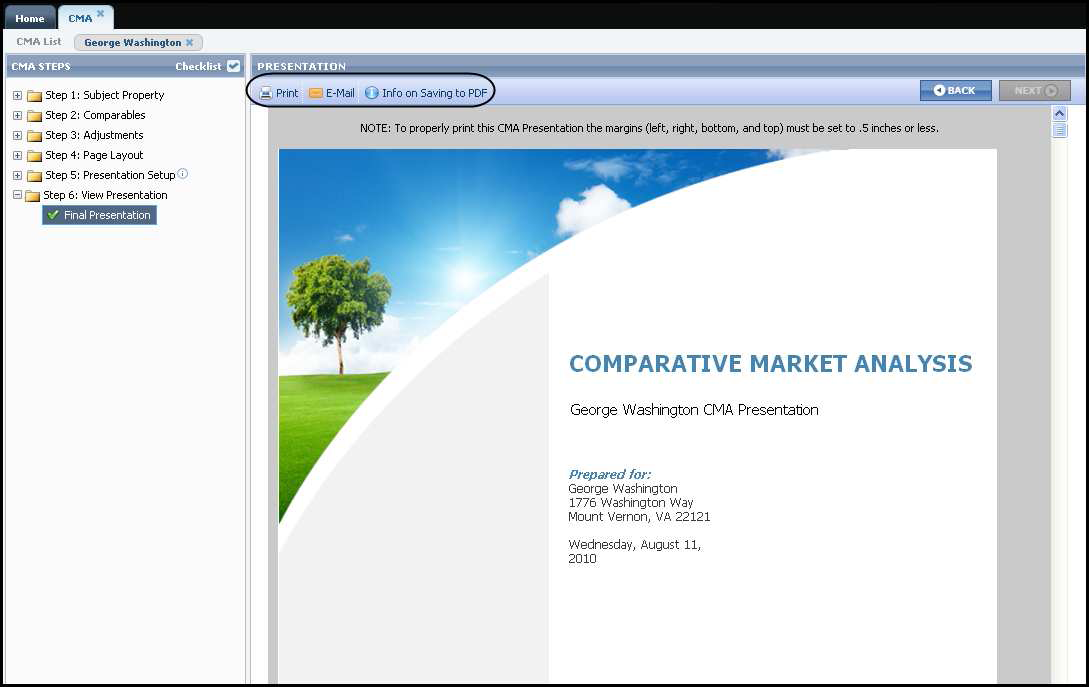The height and width of the screenshot is (687, 1089).
Task: Select Step 4: Page Layout label
Action: pos(94,156)
